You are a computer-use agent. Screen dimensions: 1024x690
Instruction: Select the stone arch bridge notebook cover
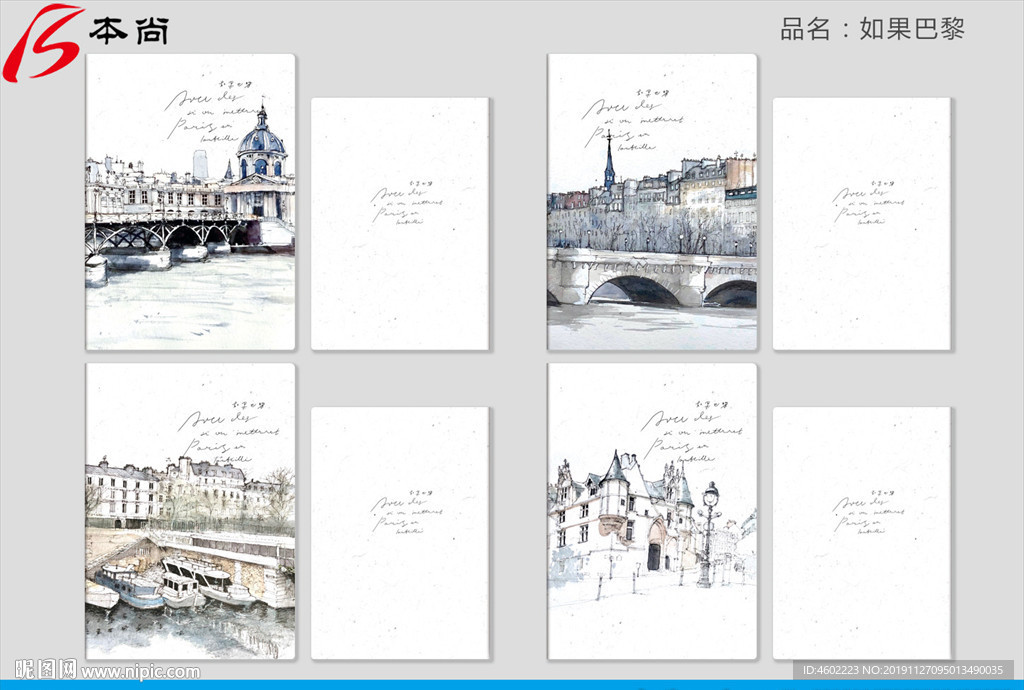tap(652, 202)
